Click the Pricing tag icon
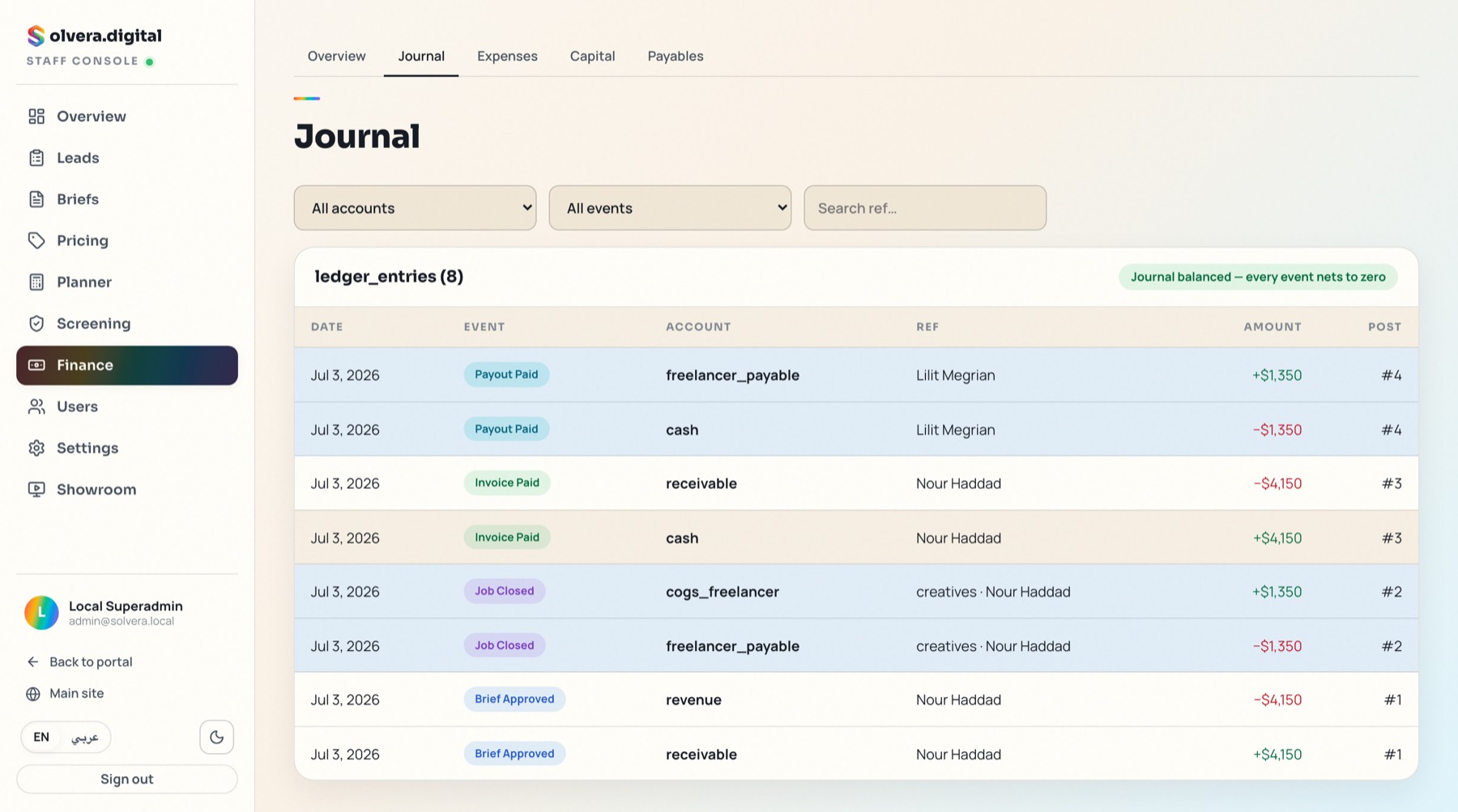This screenshot has width=1458, height=812. pyautogui.click(x=36, y=240)
